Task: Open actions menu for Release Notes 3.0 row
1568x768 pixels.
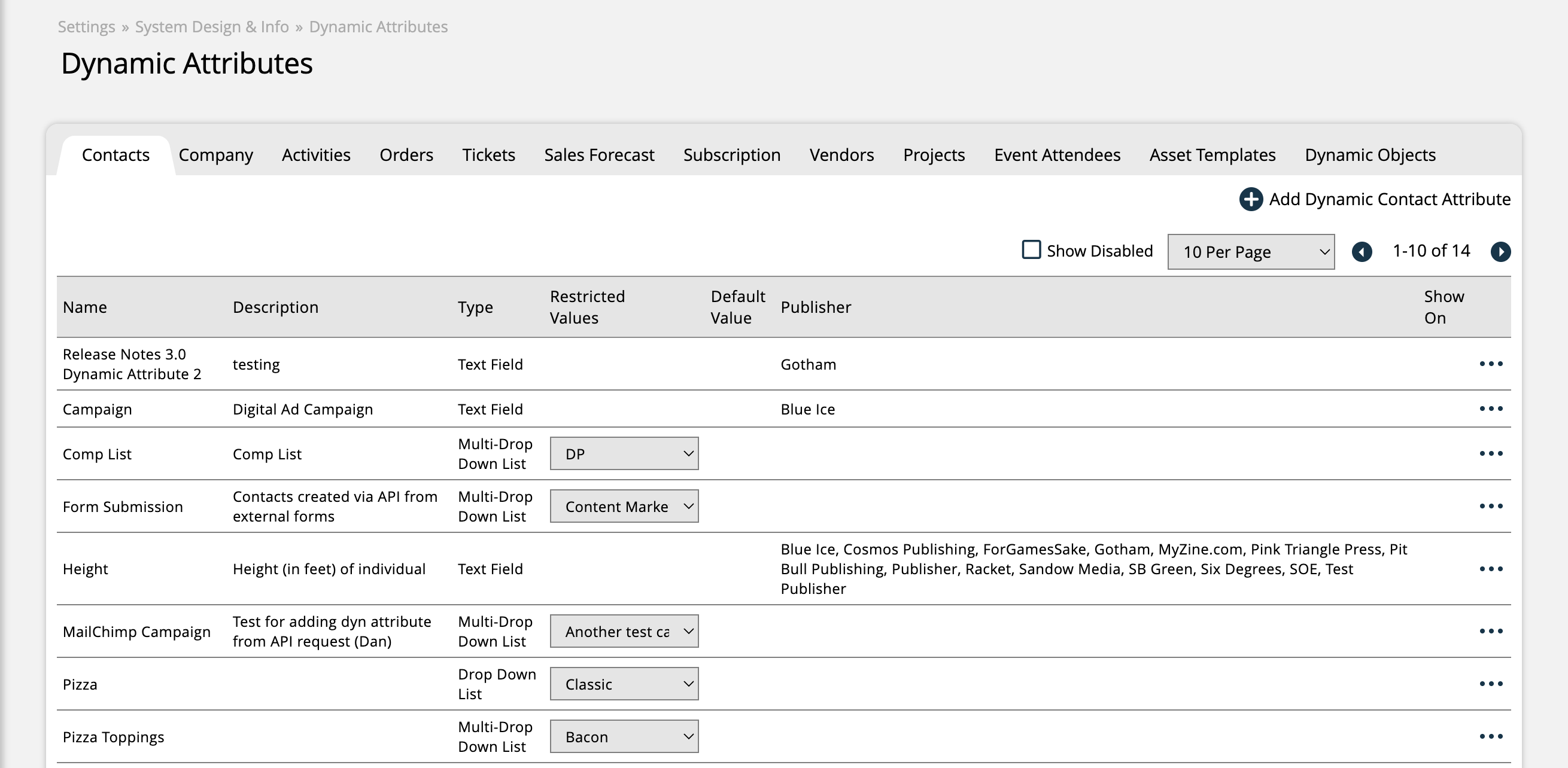Action: tap(1491, 364)
